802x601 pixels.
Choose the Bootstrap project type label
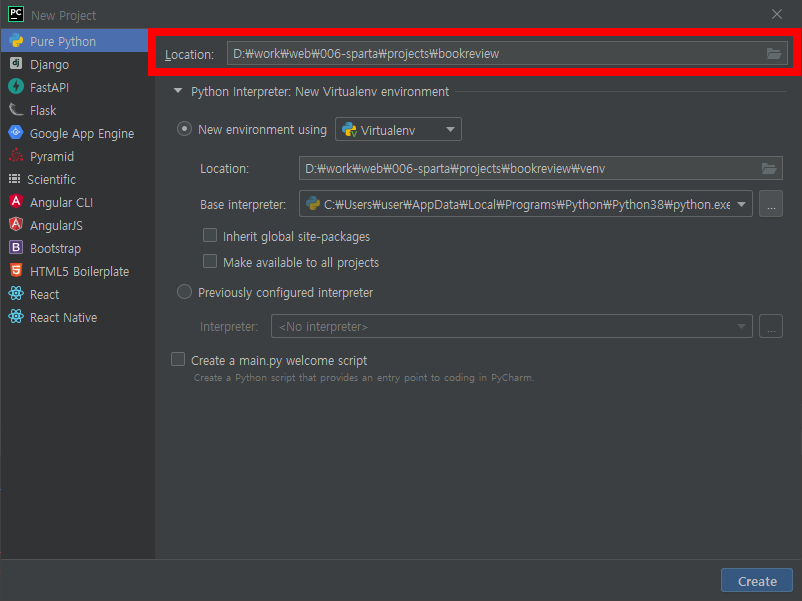[55, 249]
